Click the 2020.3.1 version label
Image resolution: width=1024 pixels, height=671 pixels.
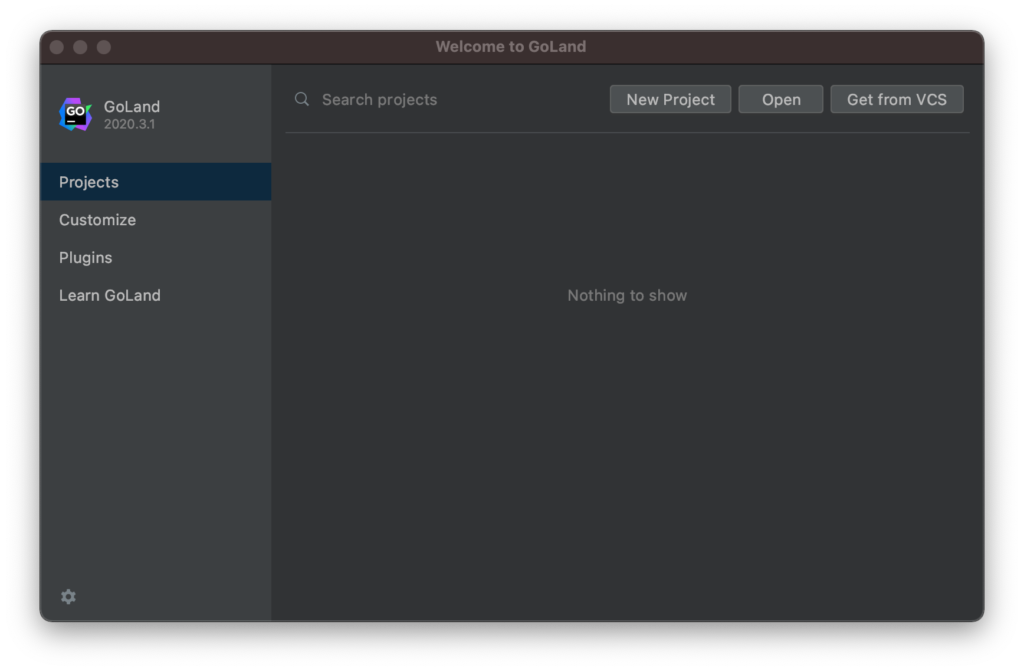coord(129,125)
